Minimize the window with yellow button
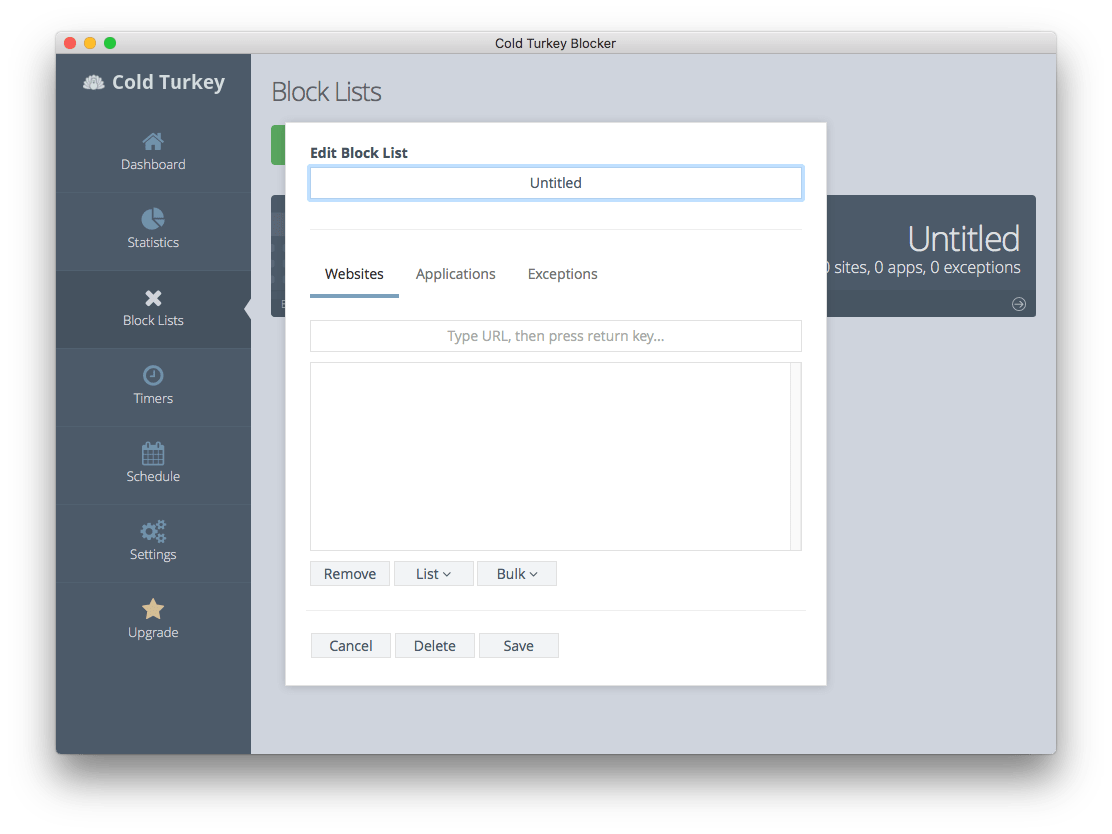The height and width of the screenshot is (834, 1112). point(90,43)
